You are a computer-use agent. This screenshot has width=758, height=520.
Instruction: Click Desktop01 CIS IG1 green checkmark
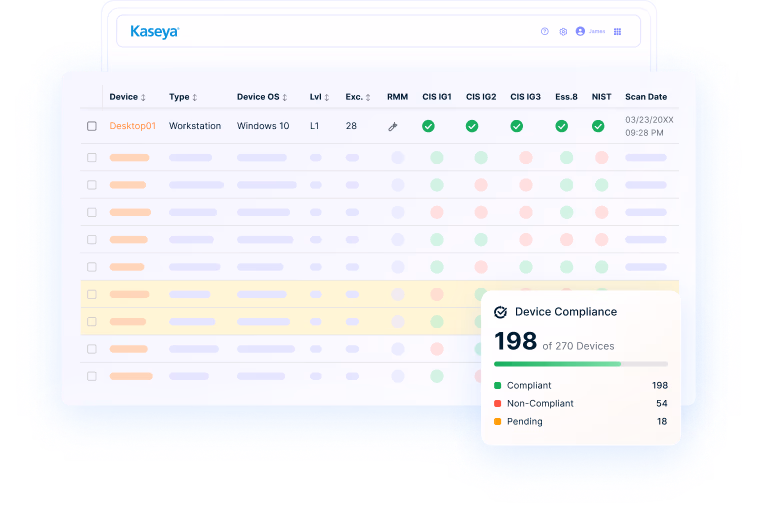coord(428,126)
